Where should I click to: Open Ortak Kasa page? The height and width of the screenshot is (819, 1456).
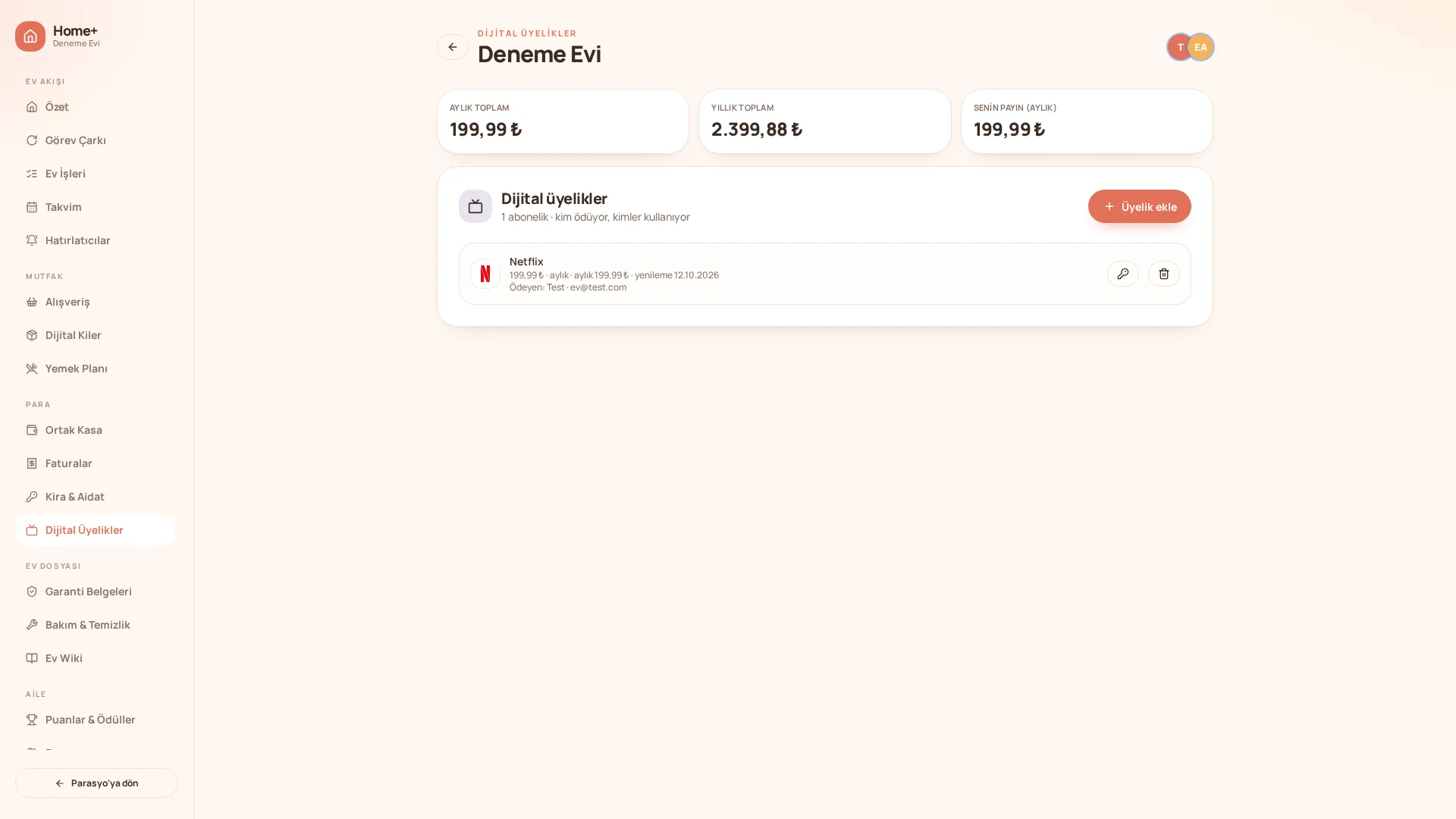[x=95, y=430]
